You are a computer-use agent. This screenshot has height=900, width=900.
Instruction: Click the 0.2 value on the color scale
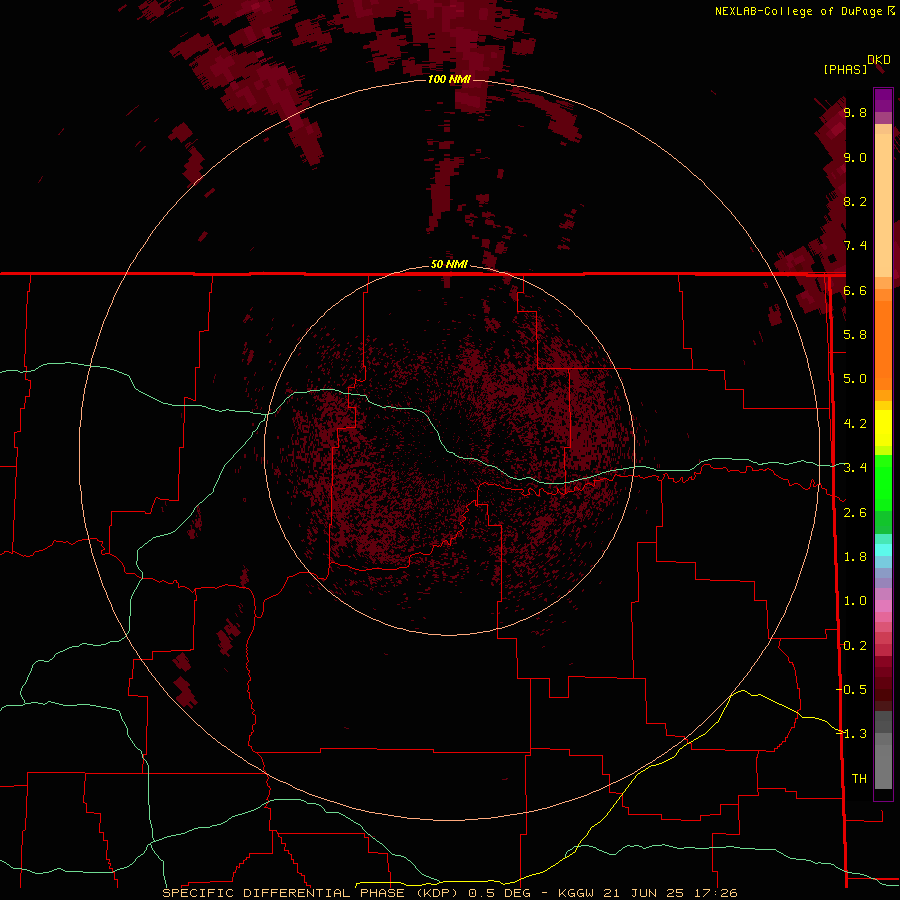point(855,646)
